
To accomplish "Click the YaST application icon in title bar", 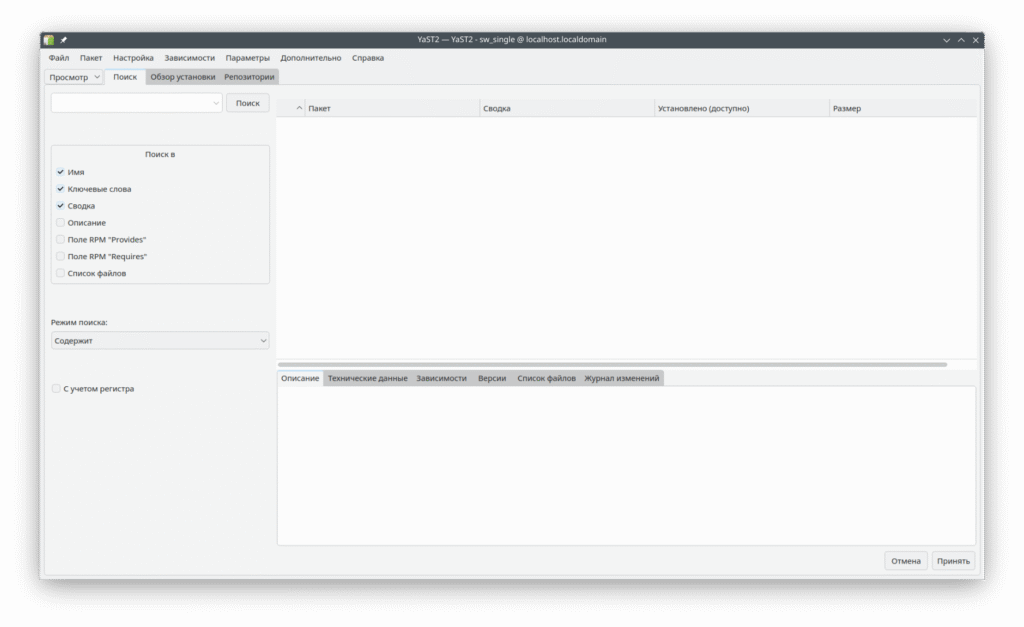I will pos(49,40).
